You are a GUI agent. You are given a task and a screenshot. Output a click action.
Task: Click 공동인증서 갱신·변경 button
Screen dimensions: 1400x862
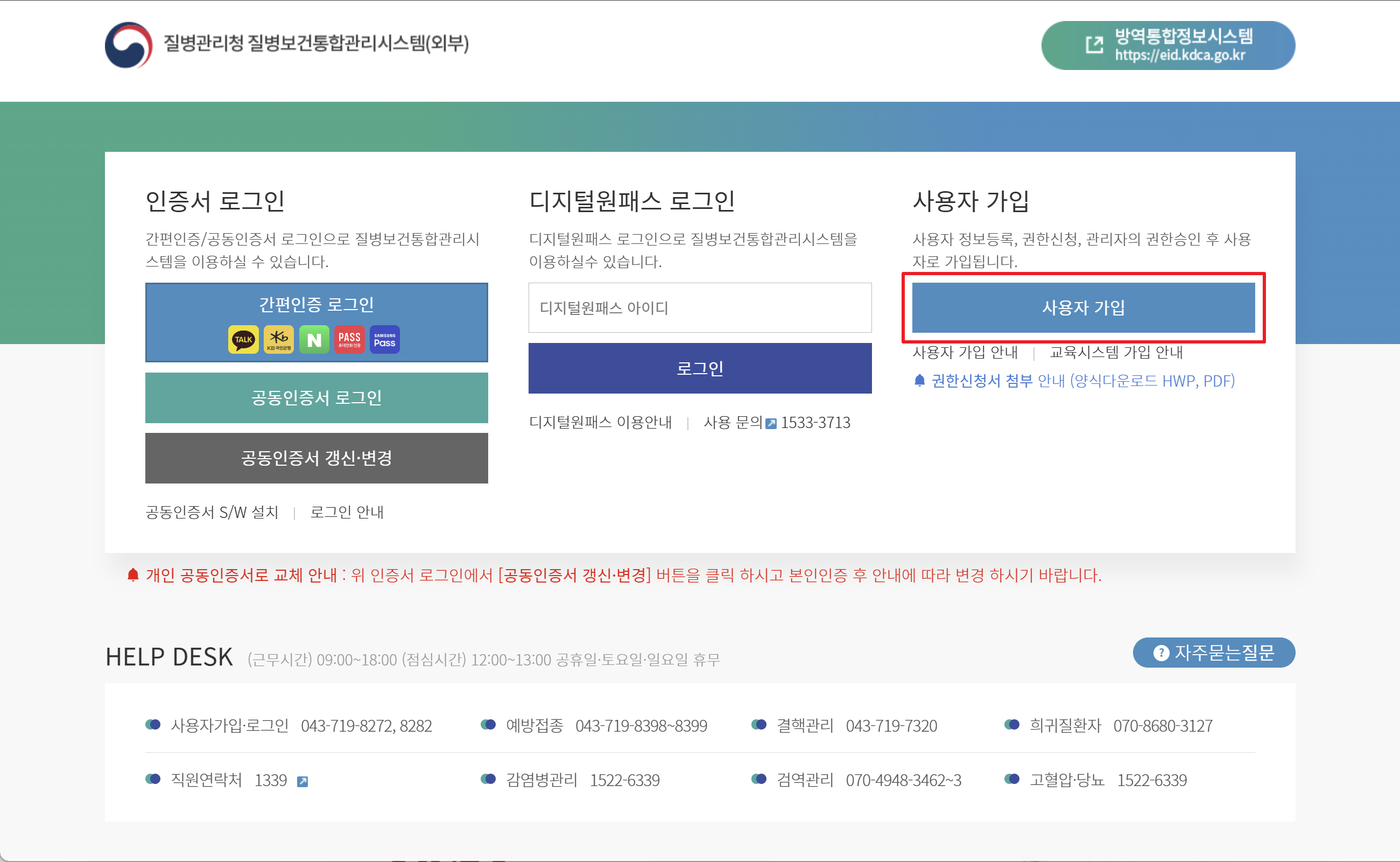(x=317, y=458)
